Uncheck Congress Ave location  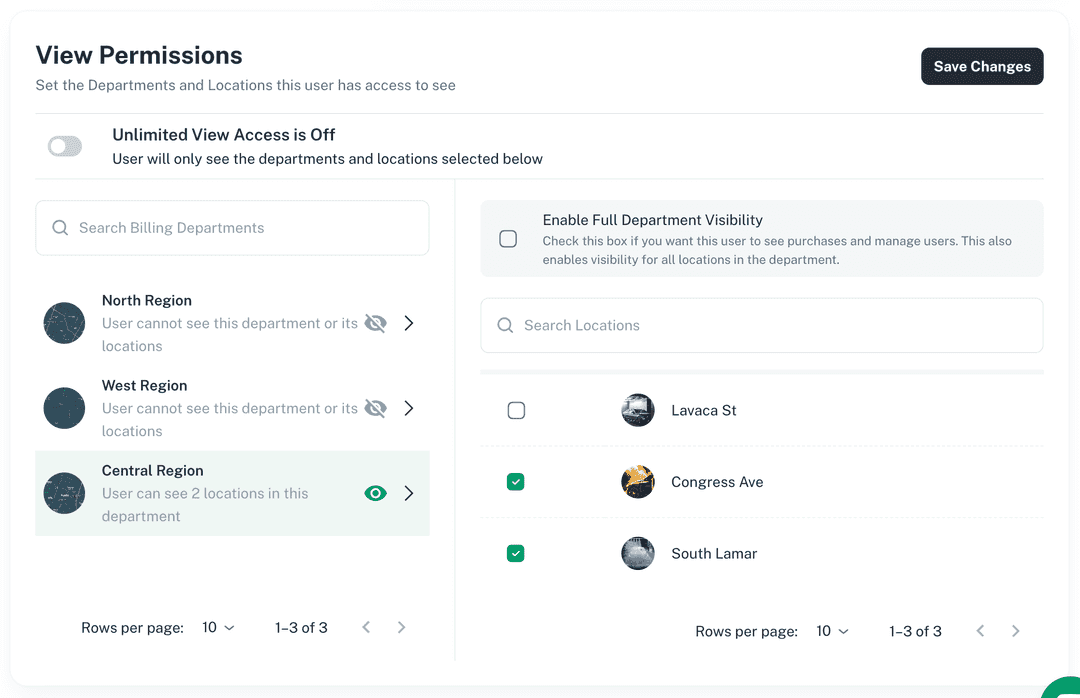pos(516,481)
